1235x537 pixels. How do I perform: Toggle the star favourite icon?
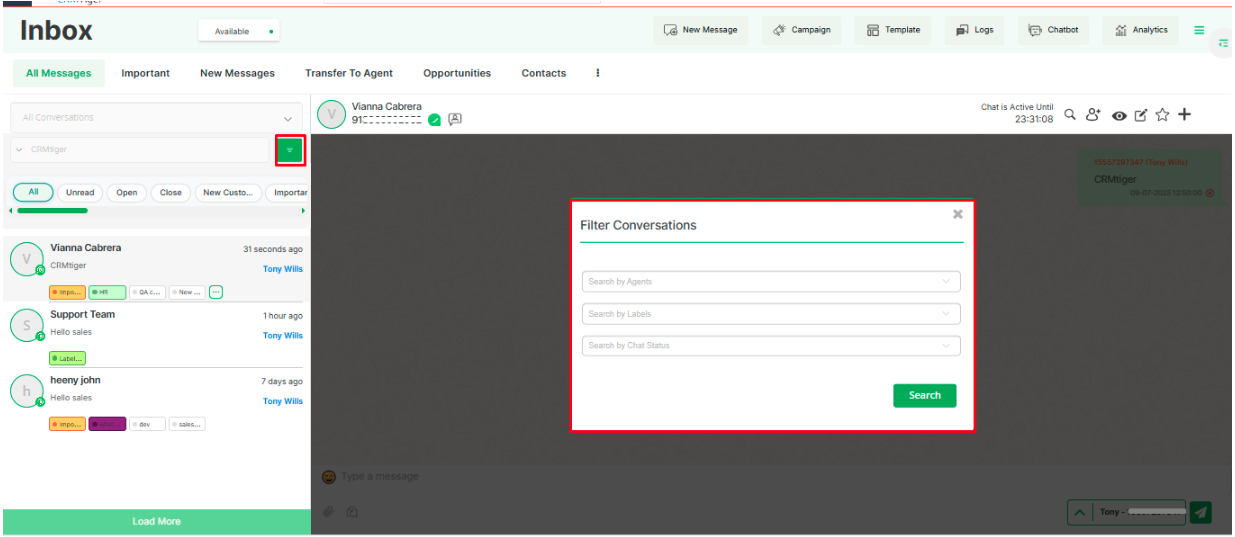(1162, 115)
